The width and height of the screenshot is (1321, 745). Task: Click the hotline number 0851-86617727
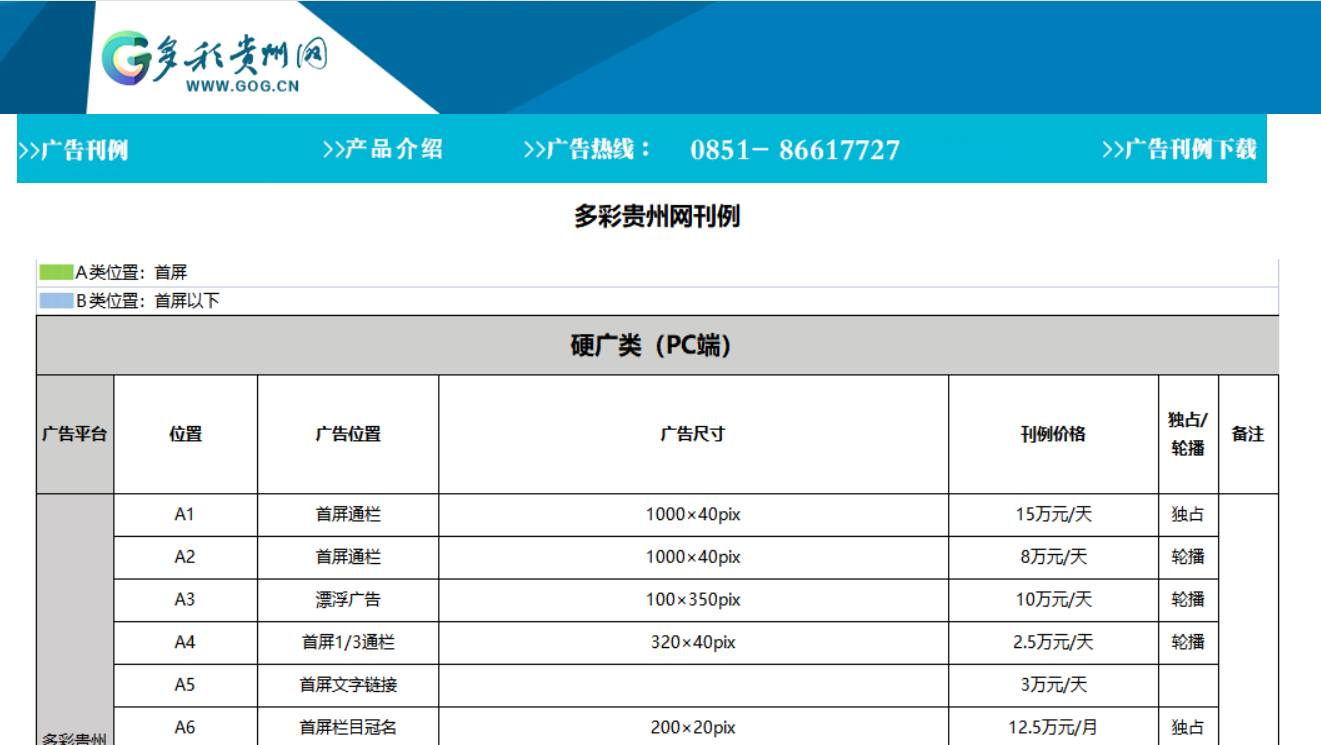[x=795, y=148]
